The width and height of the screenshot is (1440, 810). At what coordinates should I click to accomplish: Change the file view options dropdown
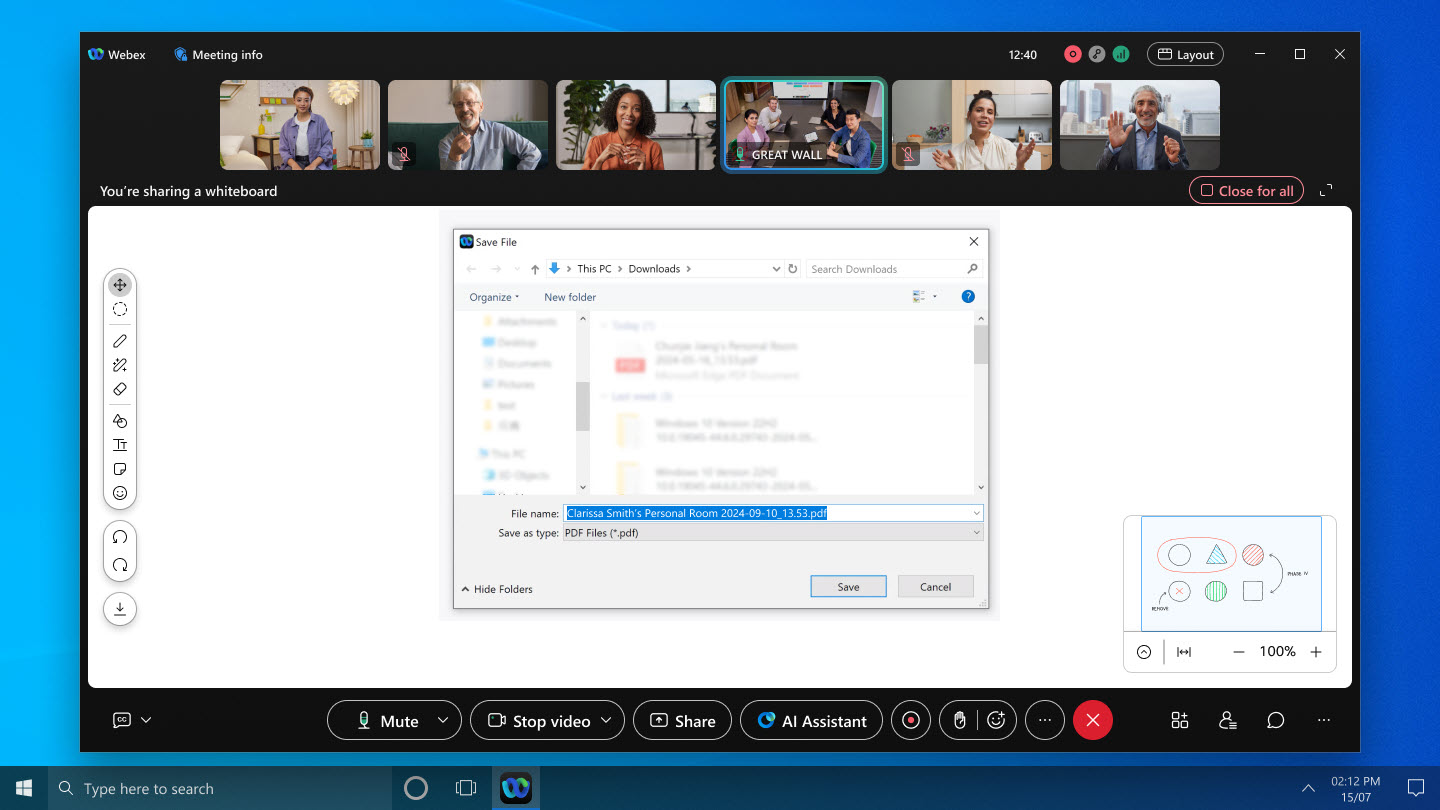pyautogui.click(x=935, y=297)
